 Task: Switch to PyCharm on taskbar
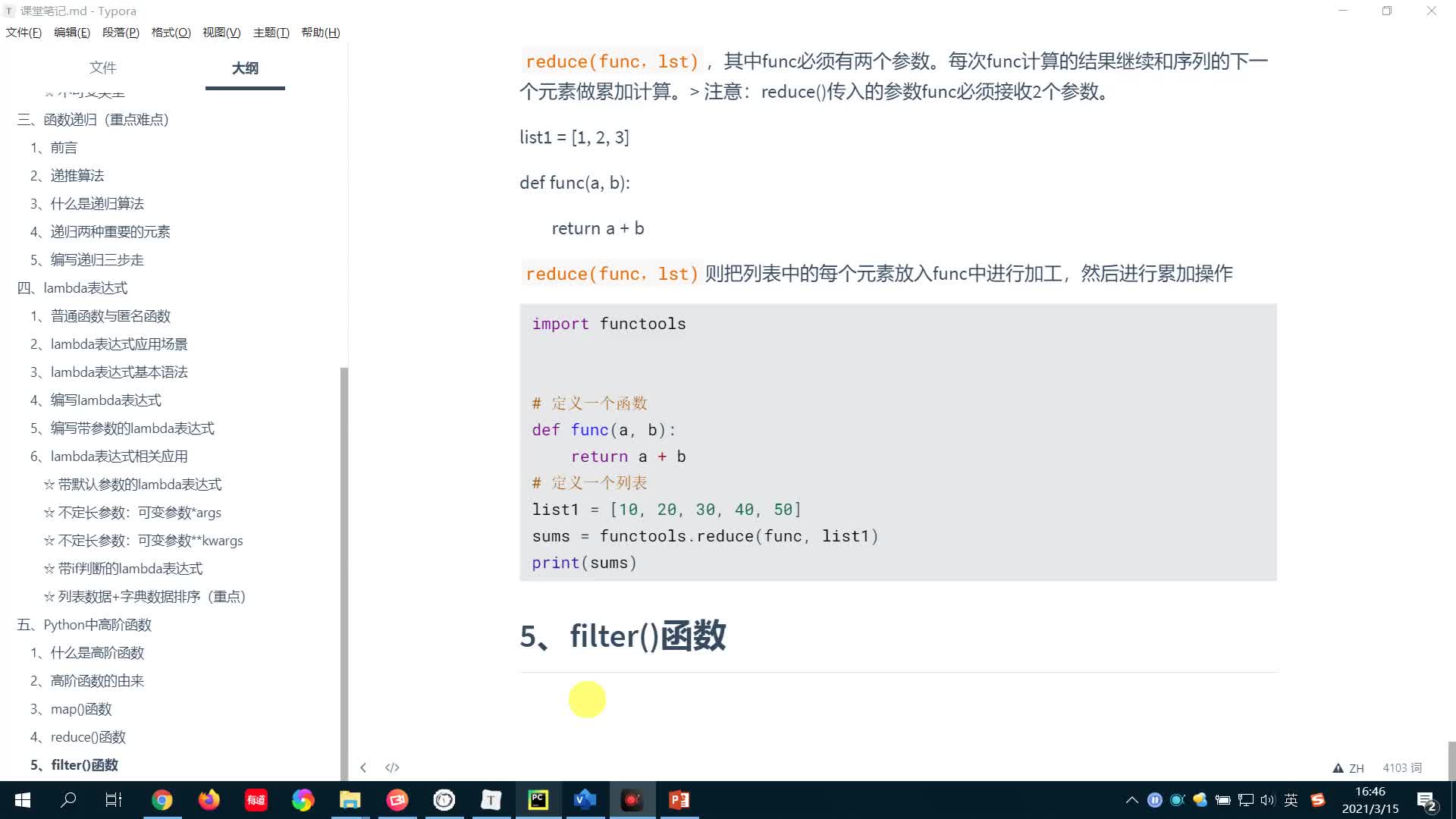coord(538,800)
